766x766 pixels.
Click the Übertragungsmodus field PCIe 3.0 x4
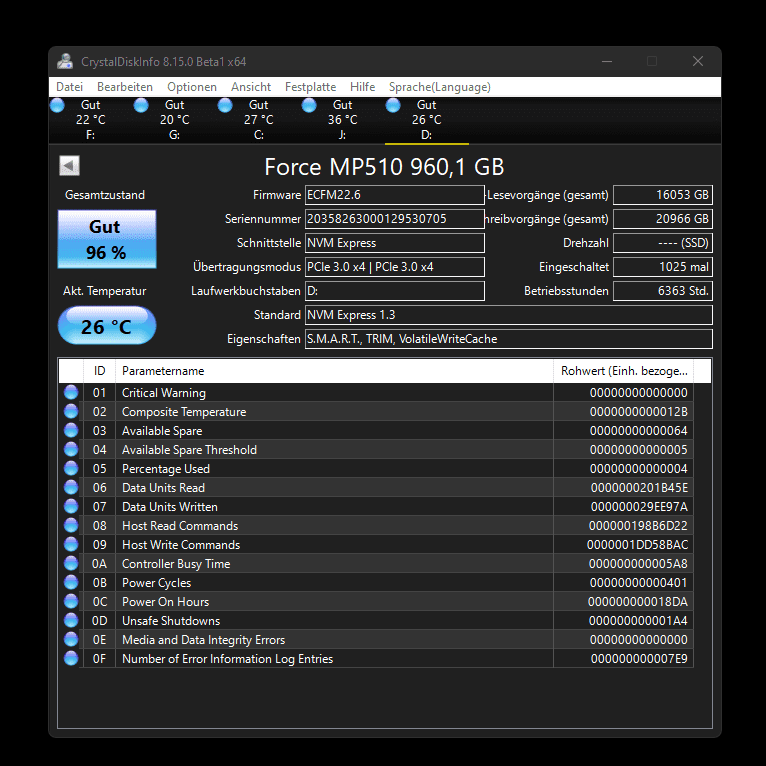[395, 267]
